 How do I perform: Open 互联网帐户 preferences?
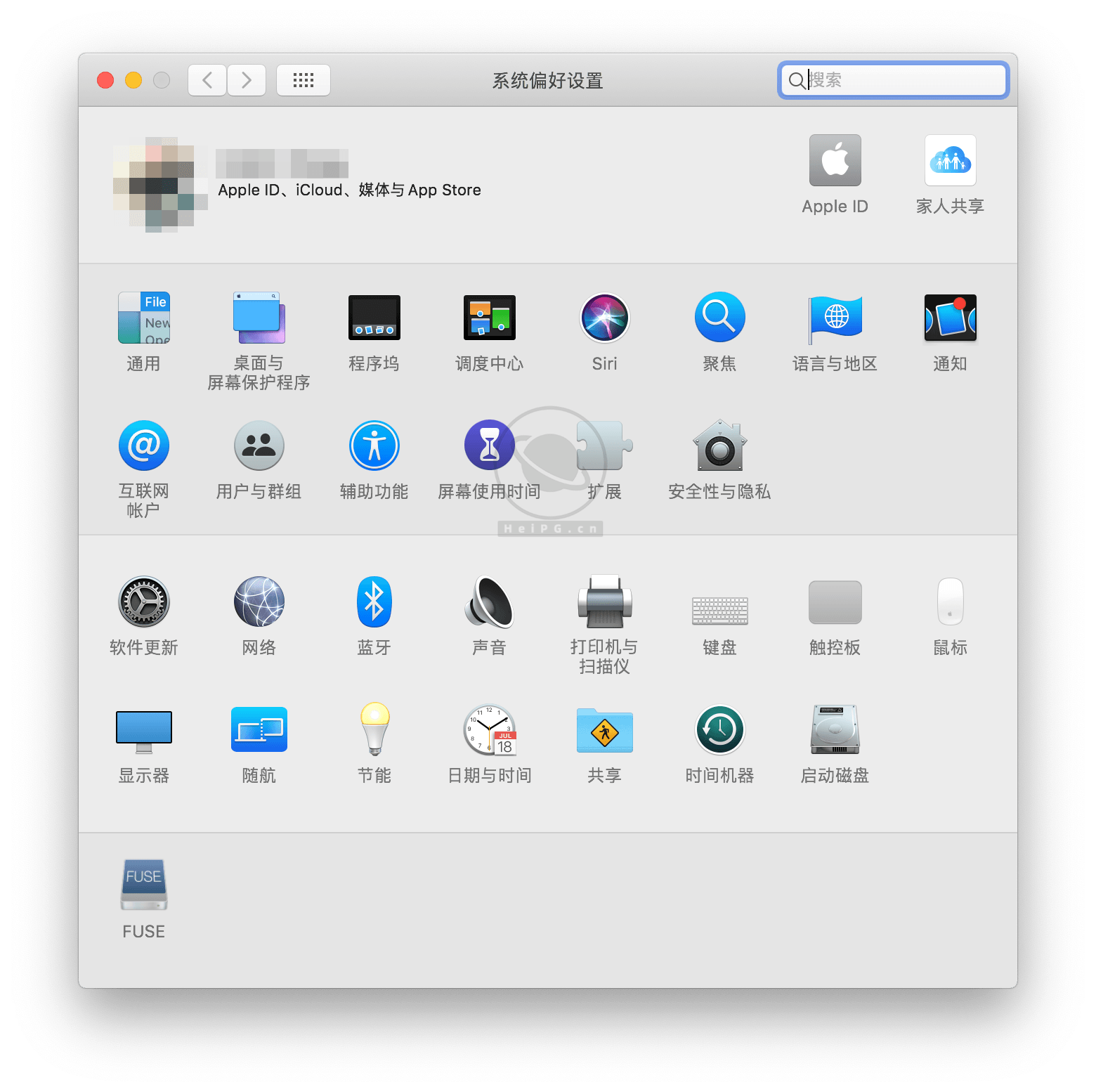point(144,446)
